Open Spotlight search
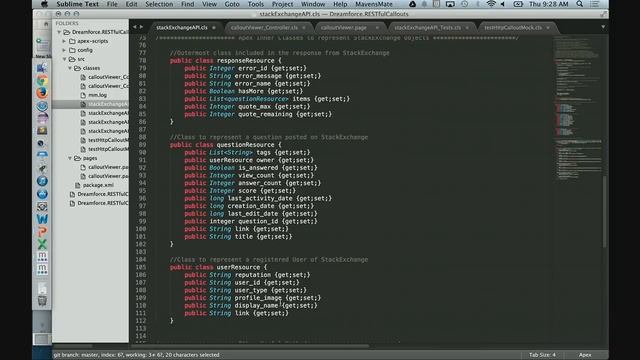The image size is (640, 360). tap(580, 4)
